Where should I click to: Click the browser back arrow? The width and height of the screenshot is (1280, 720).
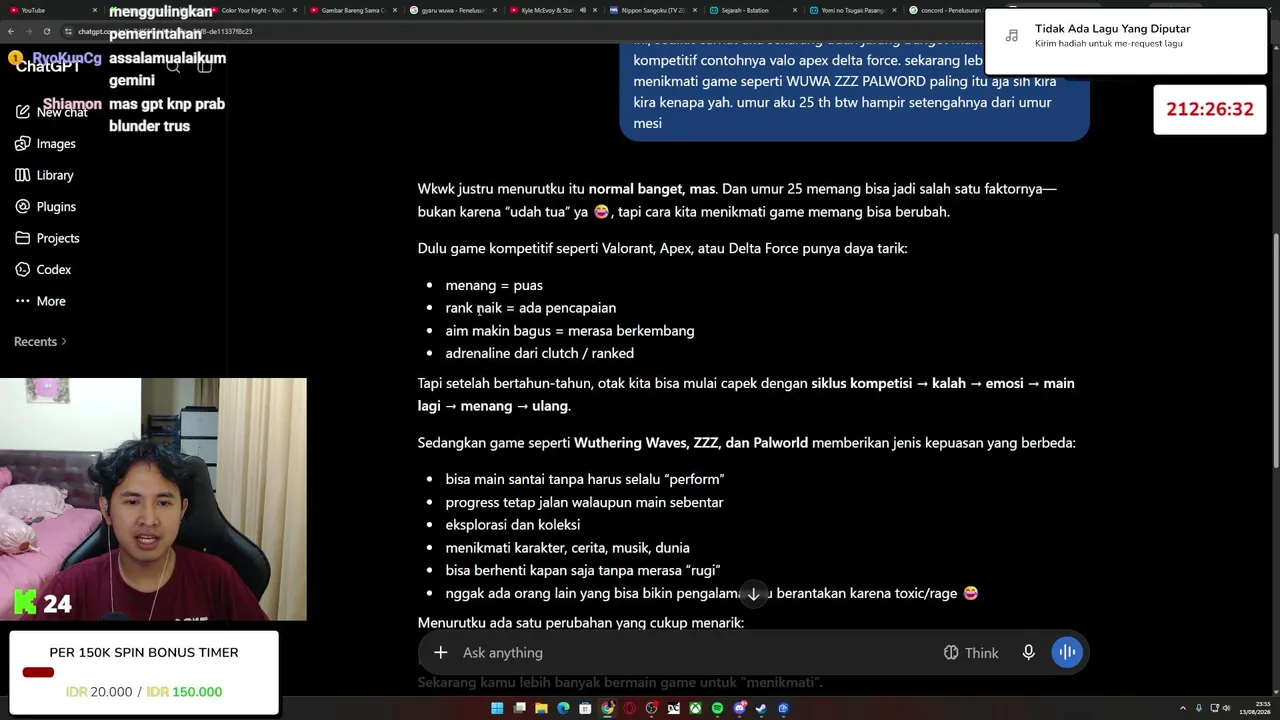pyautogui.click(x=11, y=32)
